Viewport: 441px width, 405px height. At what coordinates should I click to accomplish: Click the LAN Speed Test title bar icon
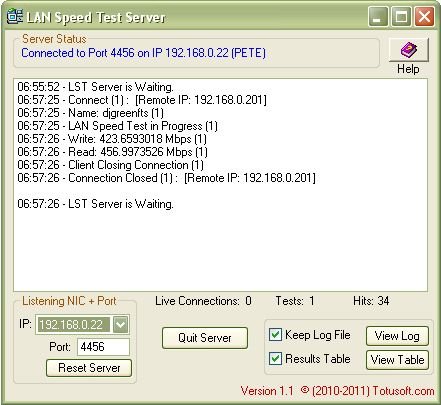[x=15, y=16]
